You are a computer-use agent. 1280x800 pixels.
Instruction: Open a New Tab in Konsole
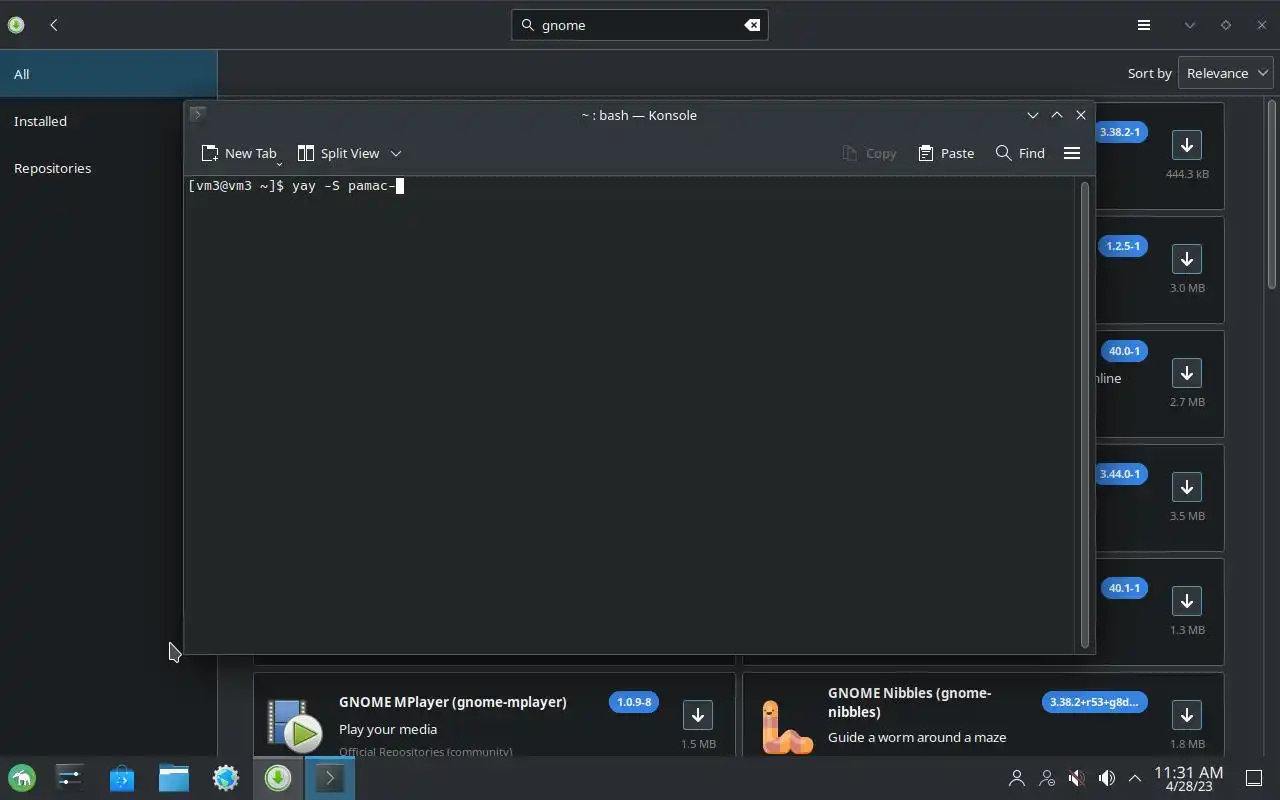click(239, 153)
